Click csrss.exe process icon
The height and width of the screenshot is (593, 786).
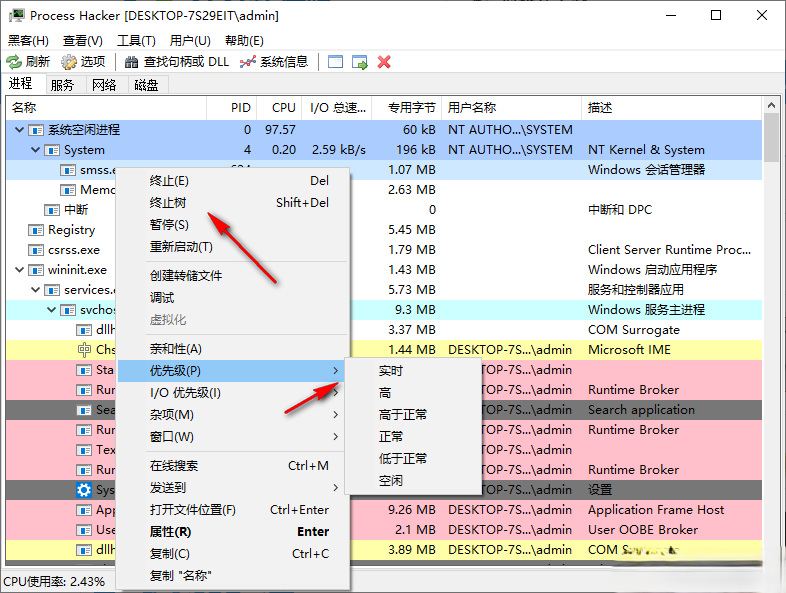click(36, 250)
